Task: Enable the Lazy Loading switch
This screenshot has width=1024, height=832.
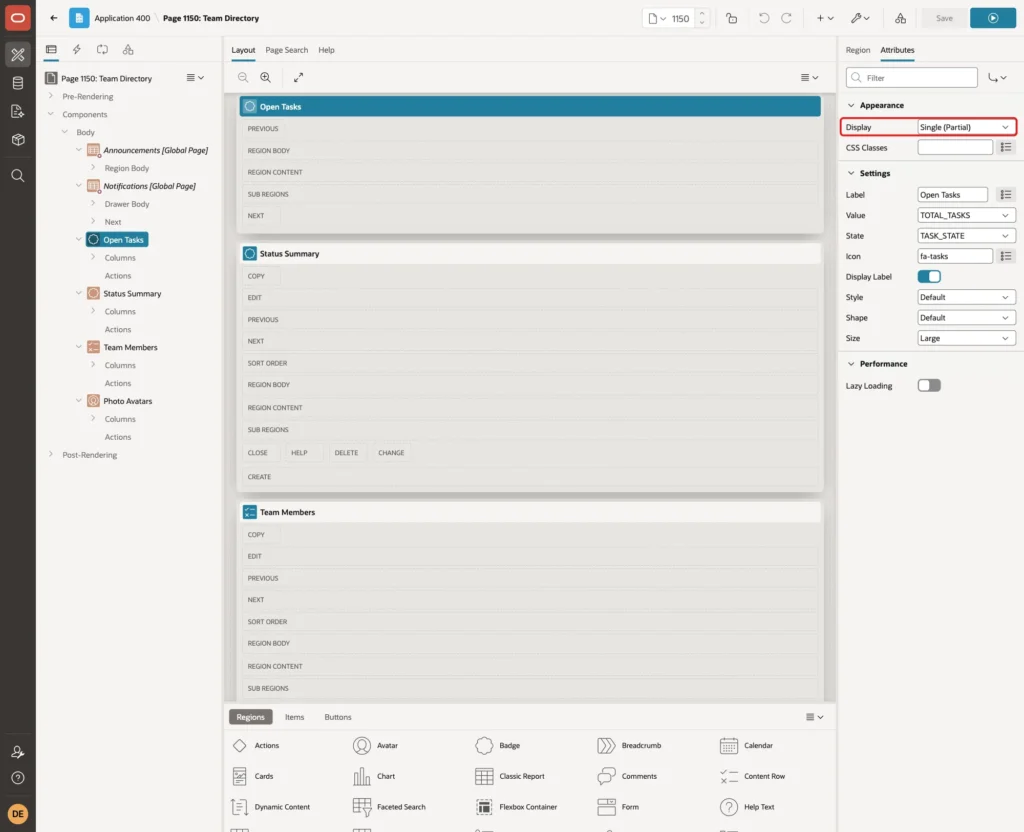Action: [929, 385]
